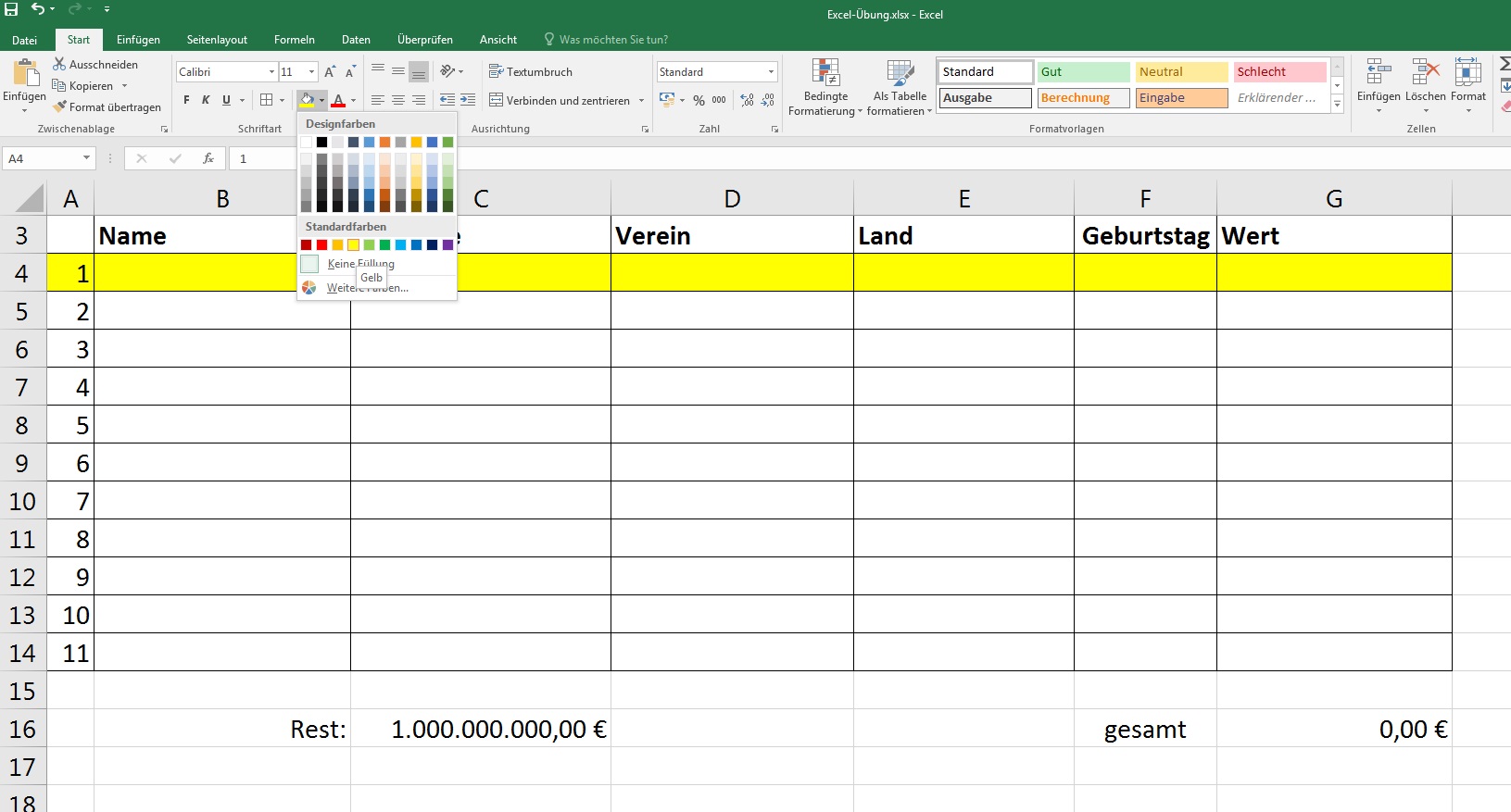Toggle underline formatting (U button)
This screenshot has height=812, width=1511.
(226, 100)
